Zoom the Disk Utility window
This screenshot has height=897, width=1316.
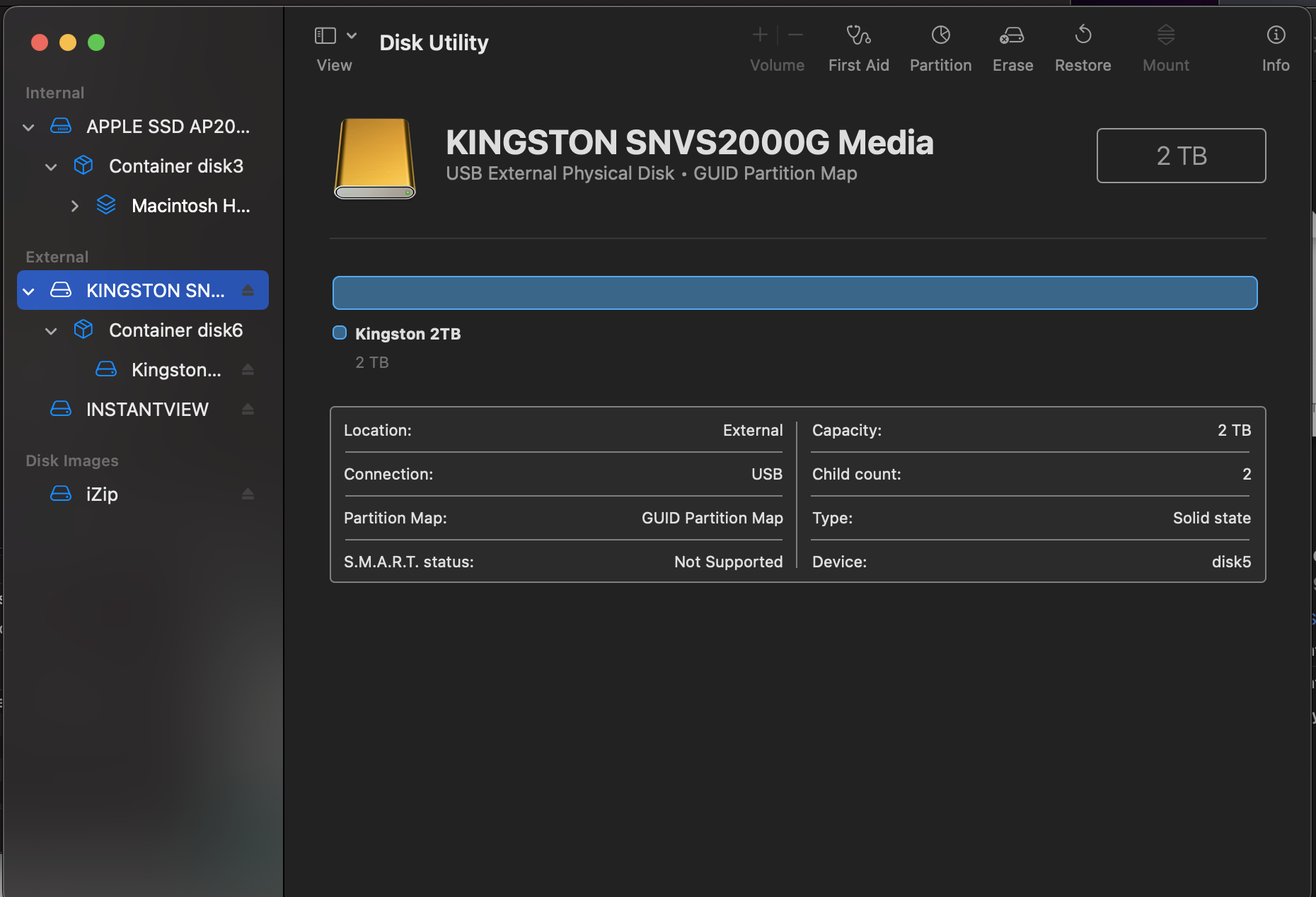96,42
